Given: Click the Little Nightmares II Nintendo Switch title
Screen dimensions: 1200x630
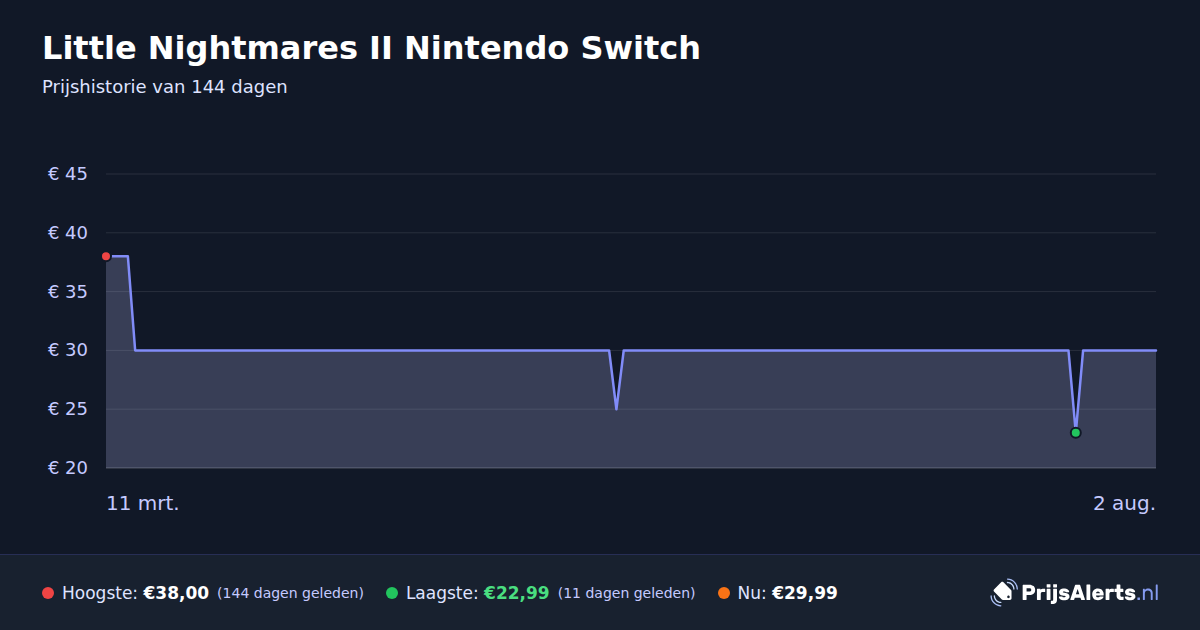Looking at the screenshot, I should (371, 48).
